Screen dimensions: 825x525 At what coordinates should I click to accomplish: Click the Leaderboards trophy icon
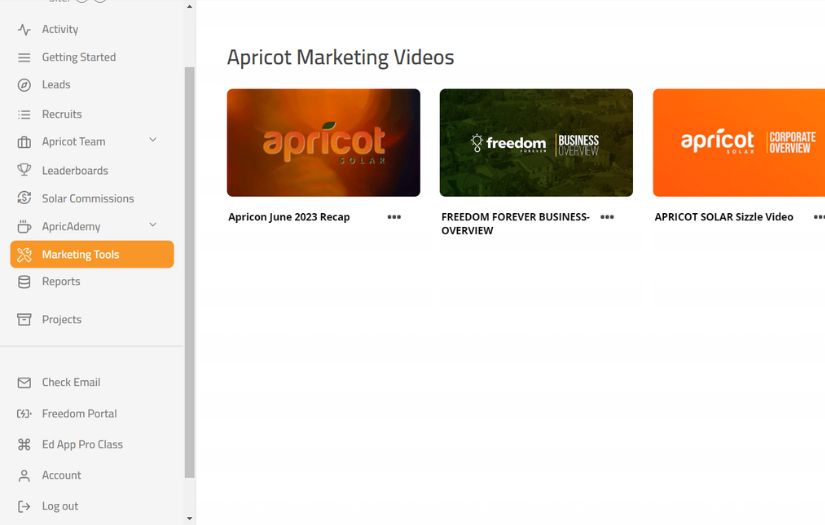pos(24,170)
